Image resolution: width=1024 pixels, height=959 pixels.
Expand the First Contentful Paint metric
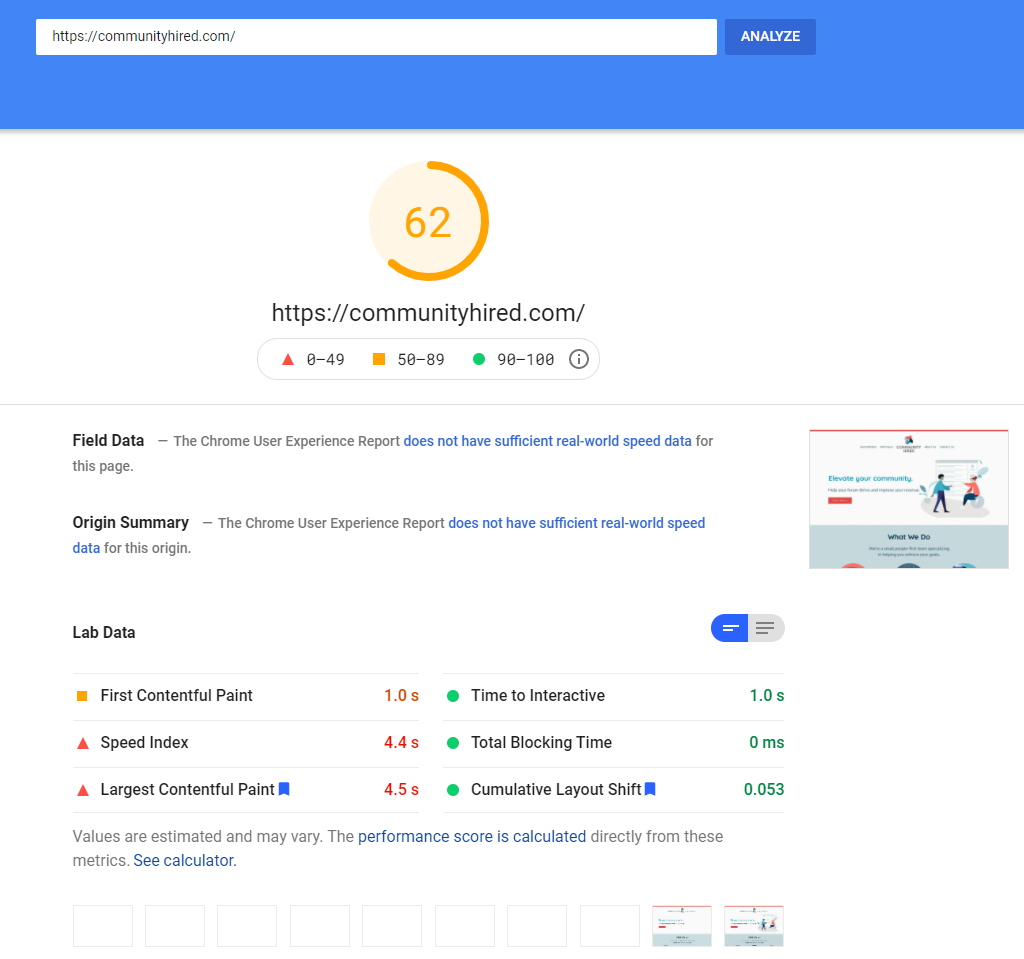tap(246, 696)
